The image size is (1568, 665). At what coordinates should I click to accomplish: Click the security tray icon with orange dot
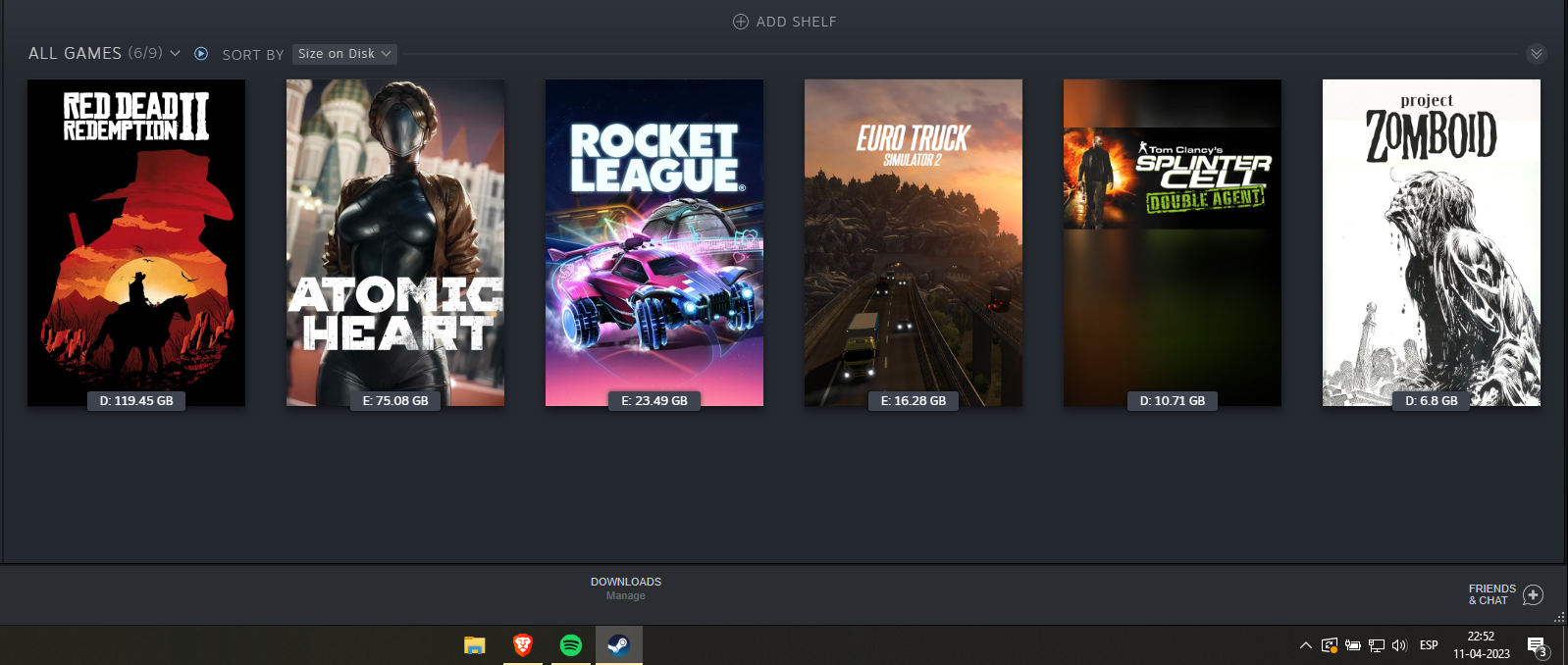(x=1330, y=645)
